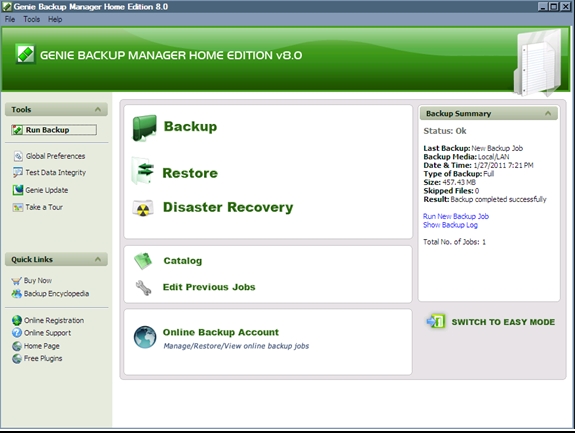The image size is (576, 433).
Task: Click the Home Page globe icon
Action: point(17,346)
